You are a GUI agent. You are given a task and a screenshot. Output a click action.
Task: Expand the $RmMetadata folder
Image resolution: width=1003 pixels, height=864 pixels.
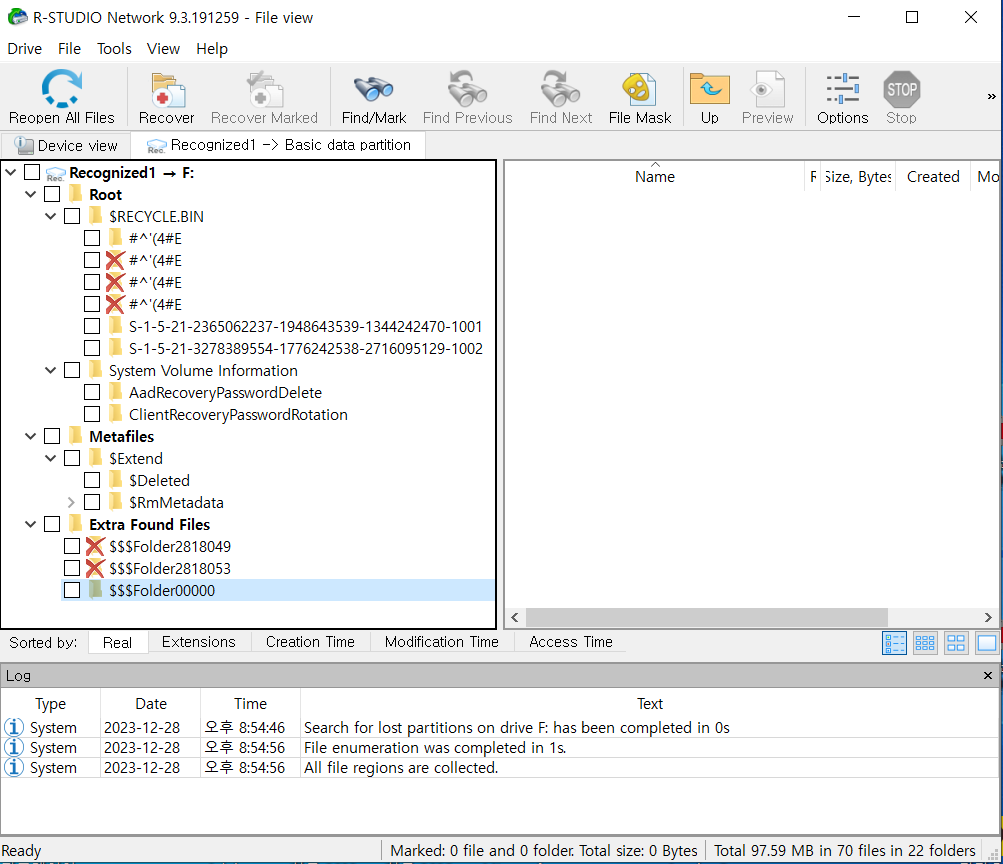[x=71, y=502]
